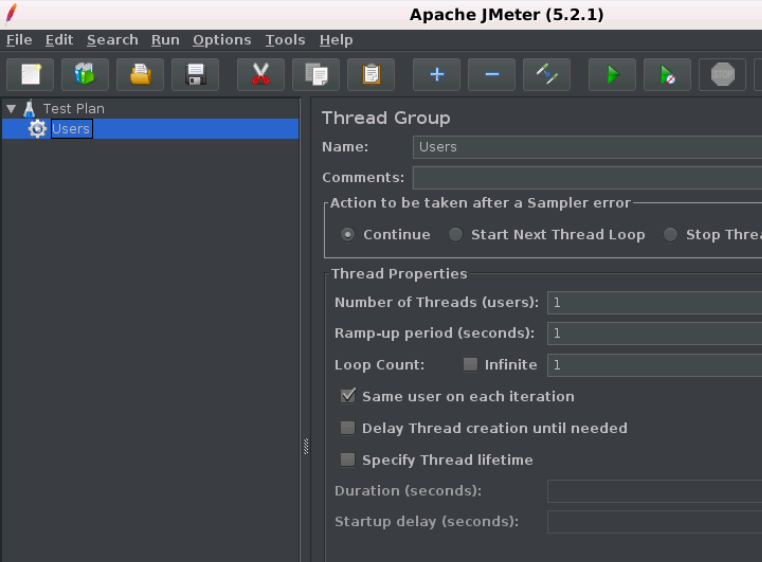Collapse all nodes with the minus icon
The height and width of the screenshot is (562, 762).
click(492, 74)
